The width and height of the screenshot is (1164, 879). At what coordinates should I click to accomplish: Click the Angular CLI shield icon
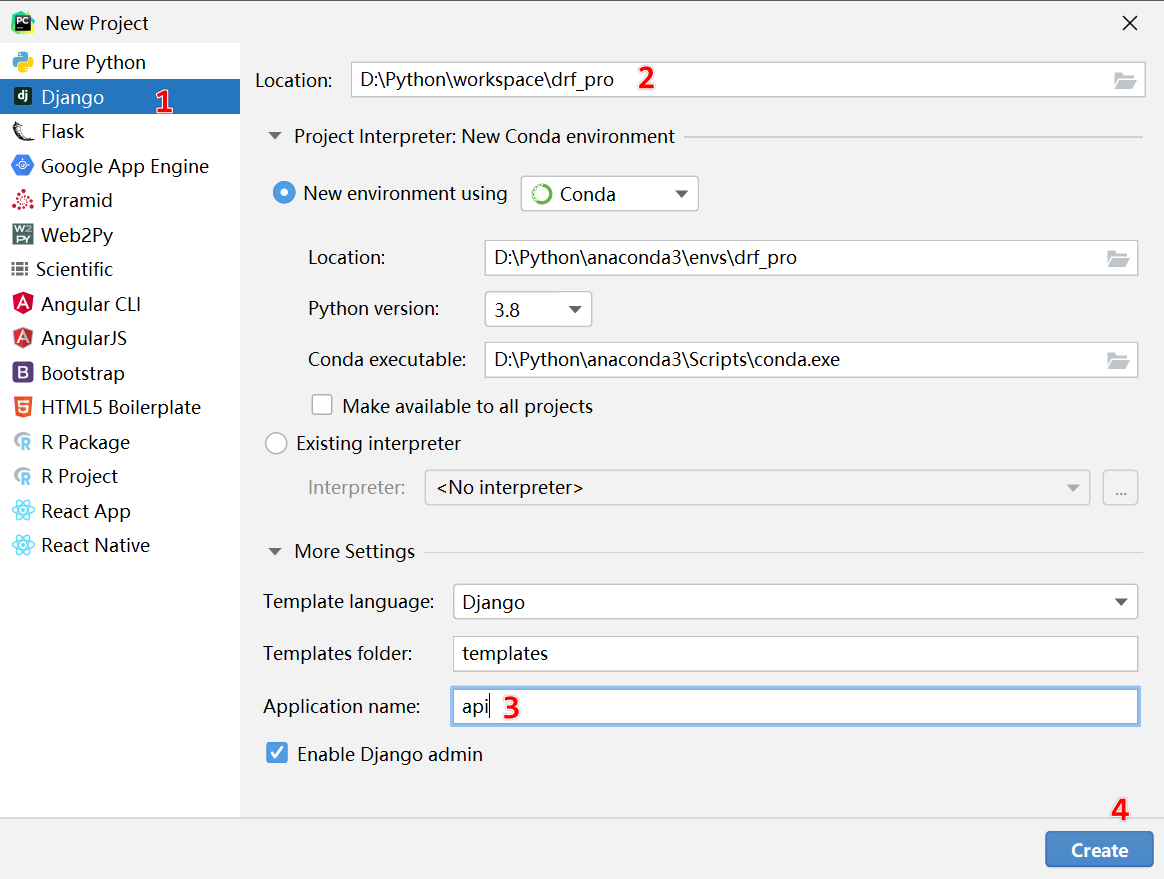coord(23,304)
